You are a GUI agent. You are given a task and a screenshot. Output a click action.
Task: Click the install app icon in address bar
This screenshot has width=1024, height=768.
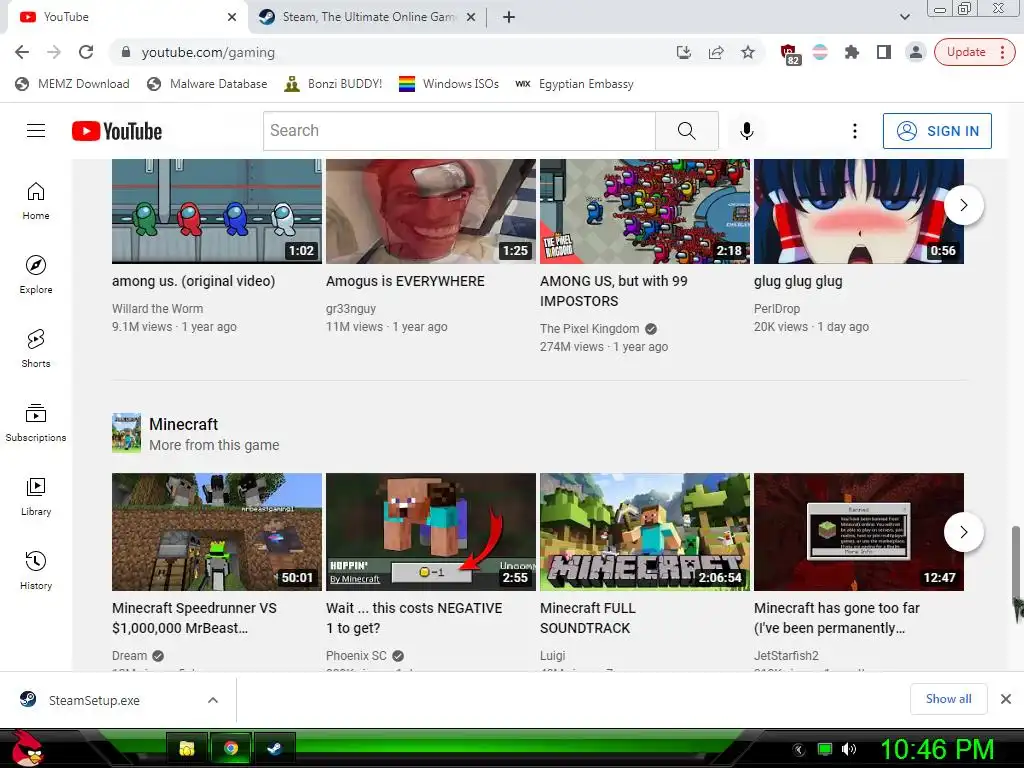point(684,52)
